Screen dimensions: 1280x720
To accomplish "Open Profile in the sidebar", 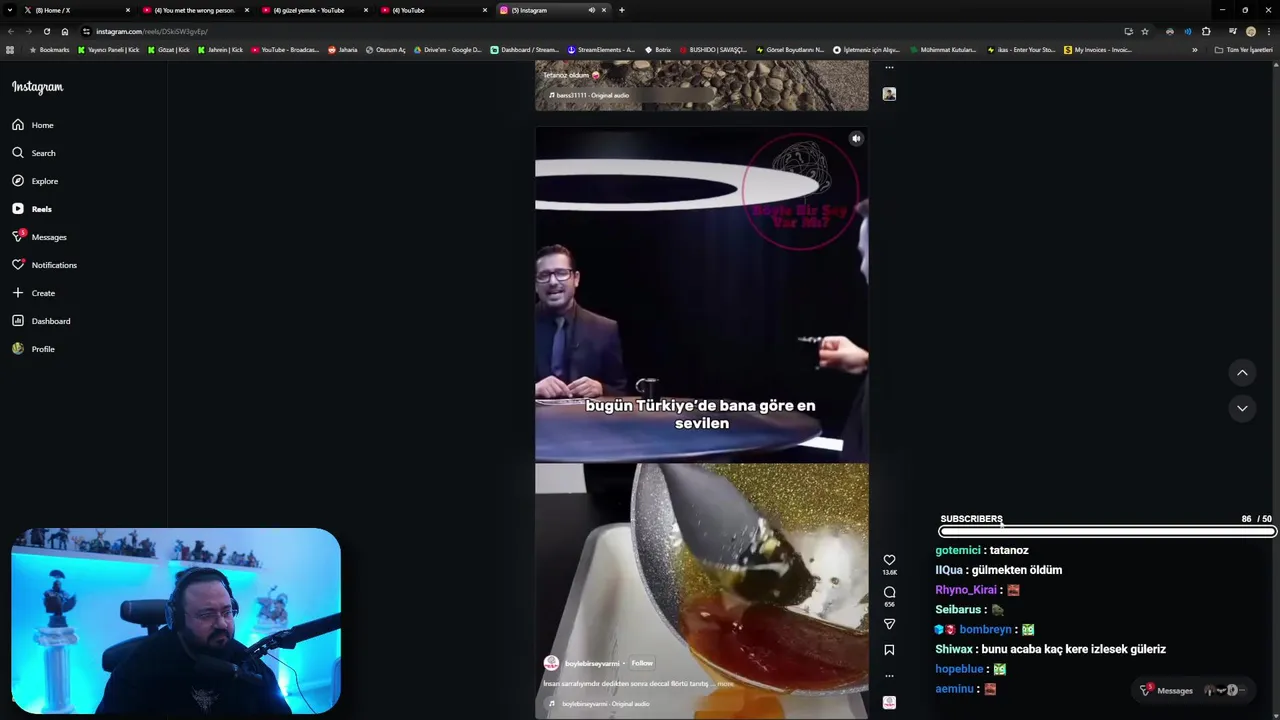I will pyautogui.click(x=33, y=349).
